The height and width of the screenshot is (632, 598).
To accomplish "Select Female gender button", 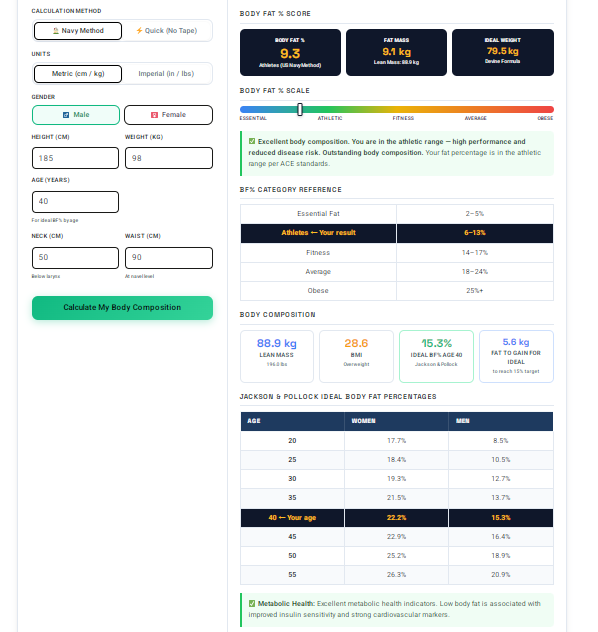I will click(x=168, y=115).
